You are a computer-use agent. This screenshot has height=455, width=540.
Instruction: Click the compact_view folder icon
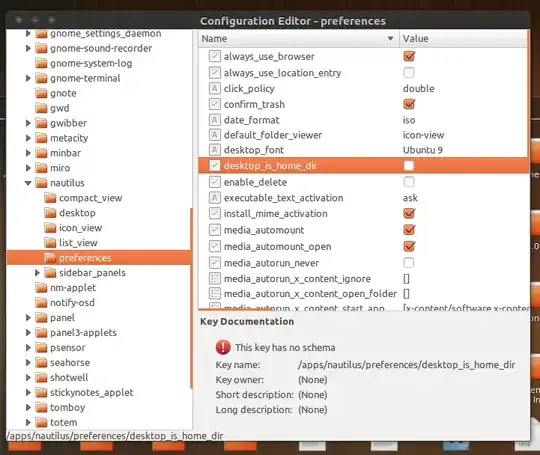(50, 198)
